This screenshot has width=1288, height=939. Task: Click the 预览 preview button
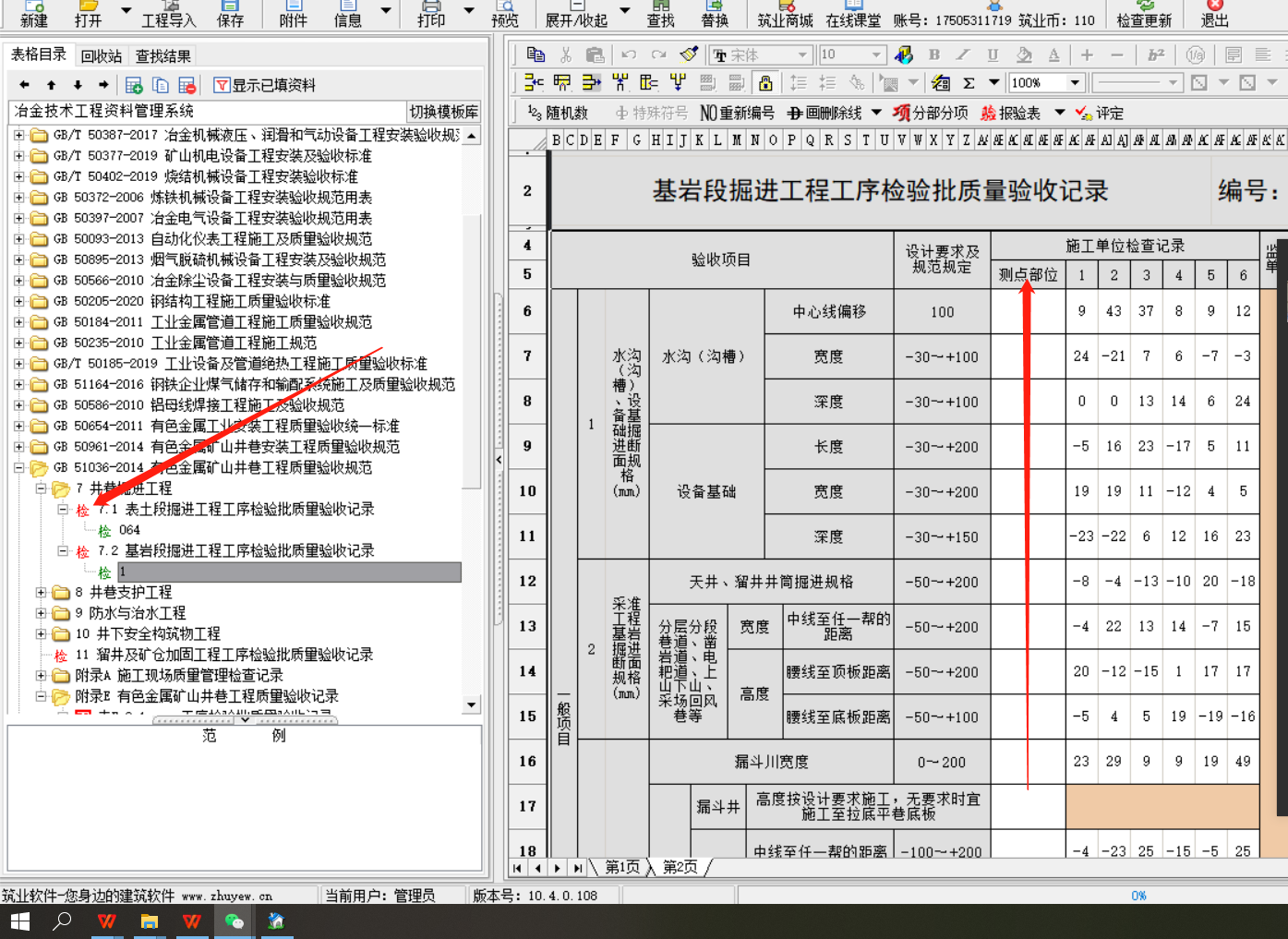(505, 14)
